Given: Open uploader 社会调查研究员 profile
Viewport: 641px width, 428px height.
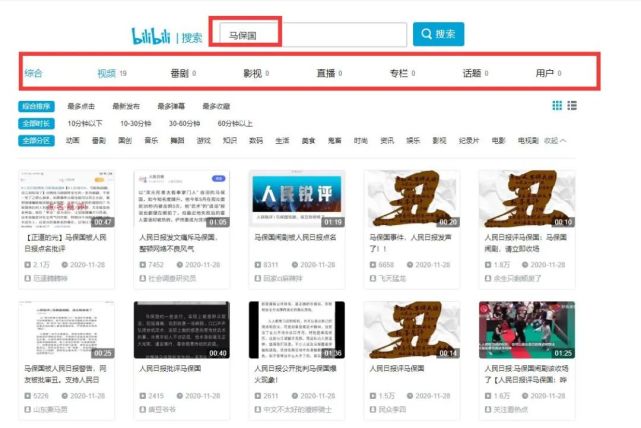Looking at the screenshot, I should coord(168,278).
